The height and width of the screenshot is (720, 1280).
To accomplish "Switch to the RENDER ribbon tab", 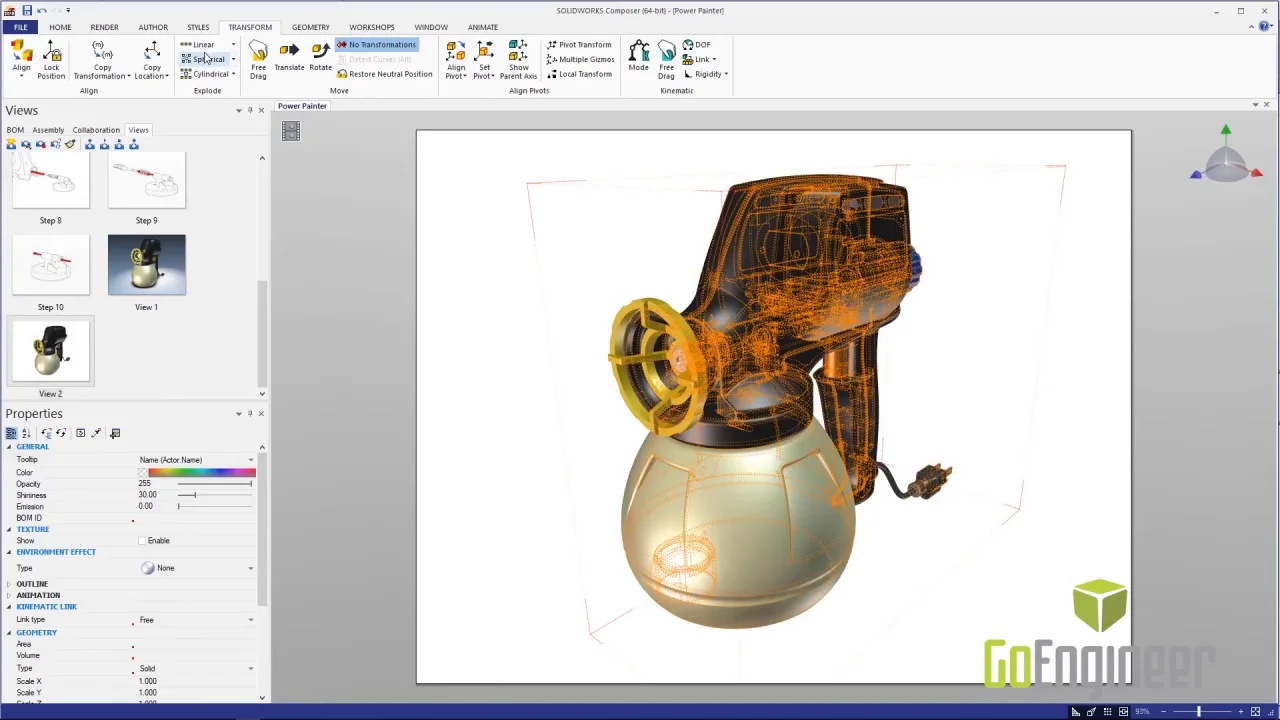I will (x=104, y=27).
